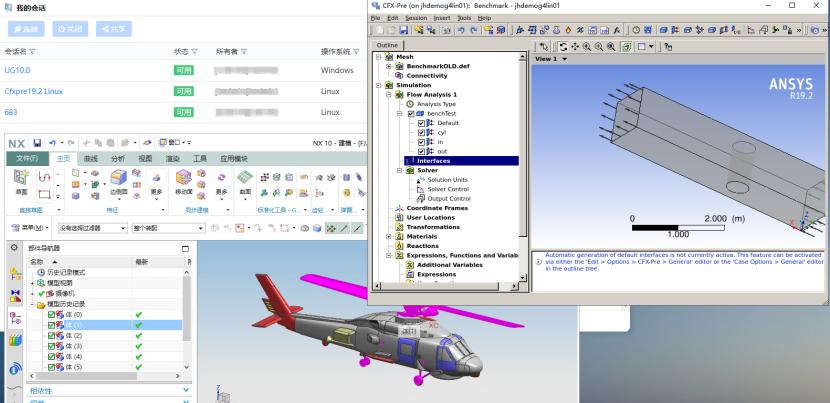Click the NX surface (曲面) icon
Image resolution: width=830 pixels, height=403 pixels.
[x=245, y=178]
